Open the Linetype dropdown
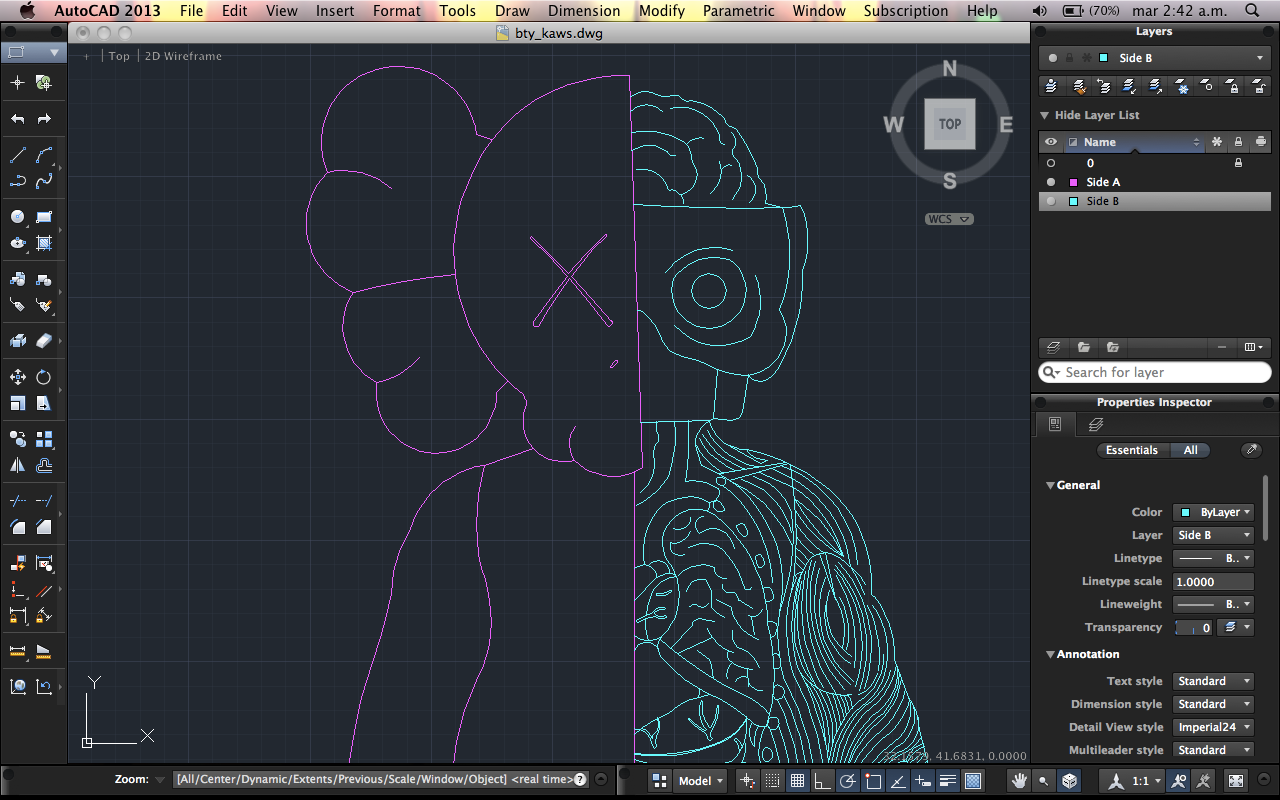 click(1213, 558)
